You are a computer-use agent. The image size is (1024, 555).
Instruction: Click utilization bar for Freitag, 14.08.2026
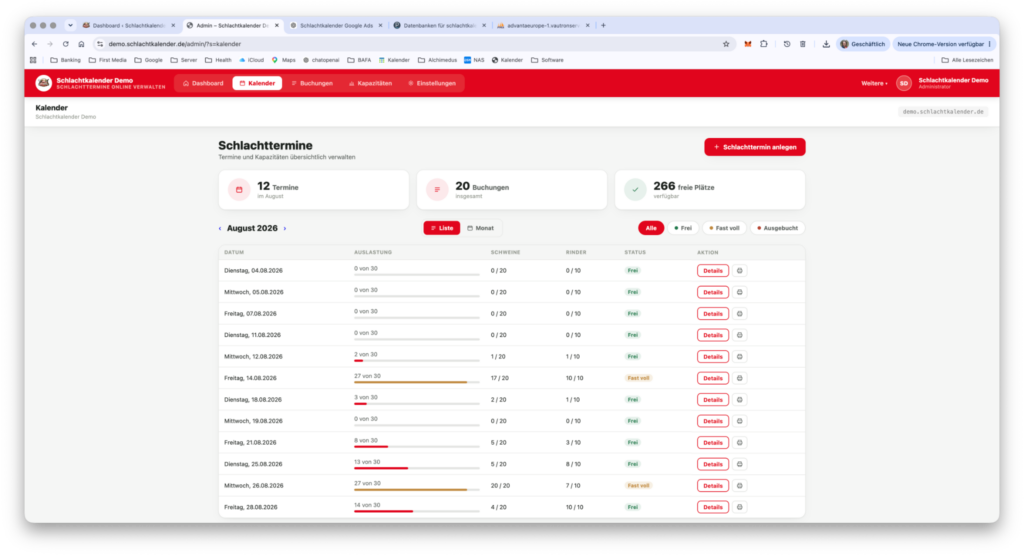(x=417, y=382)
